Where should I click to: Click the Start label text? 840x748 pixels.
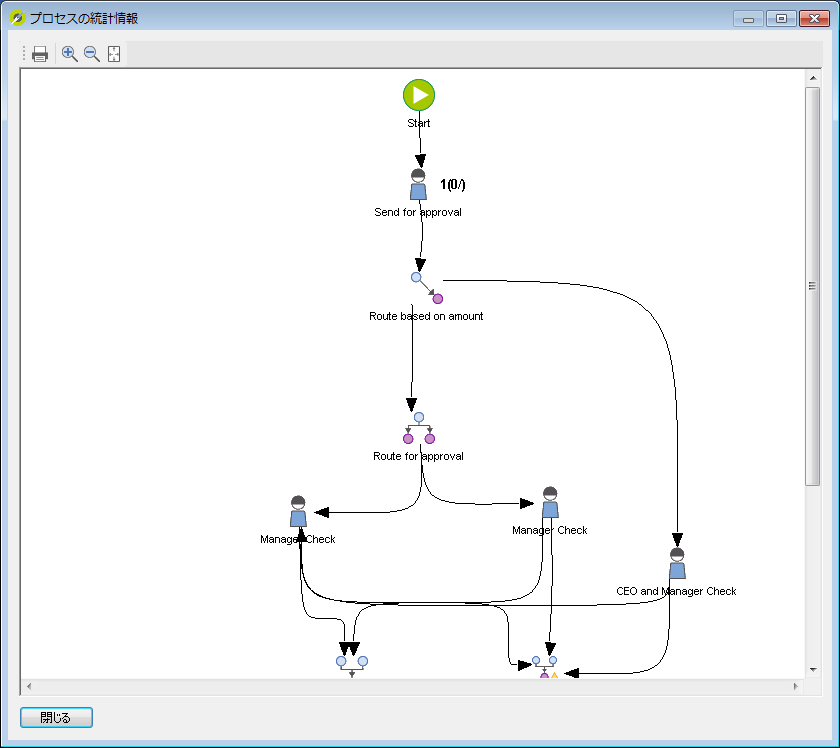pyautogui.click(x=418, y=123)
